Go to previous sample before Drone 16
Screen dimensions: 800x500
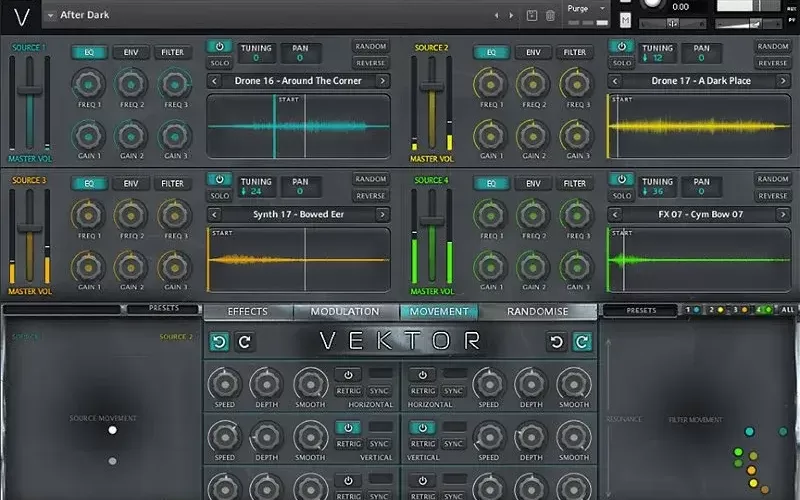tap(214, 81)
